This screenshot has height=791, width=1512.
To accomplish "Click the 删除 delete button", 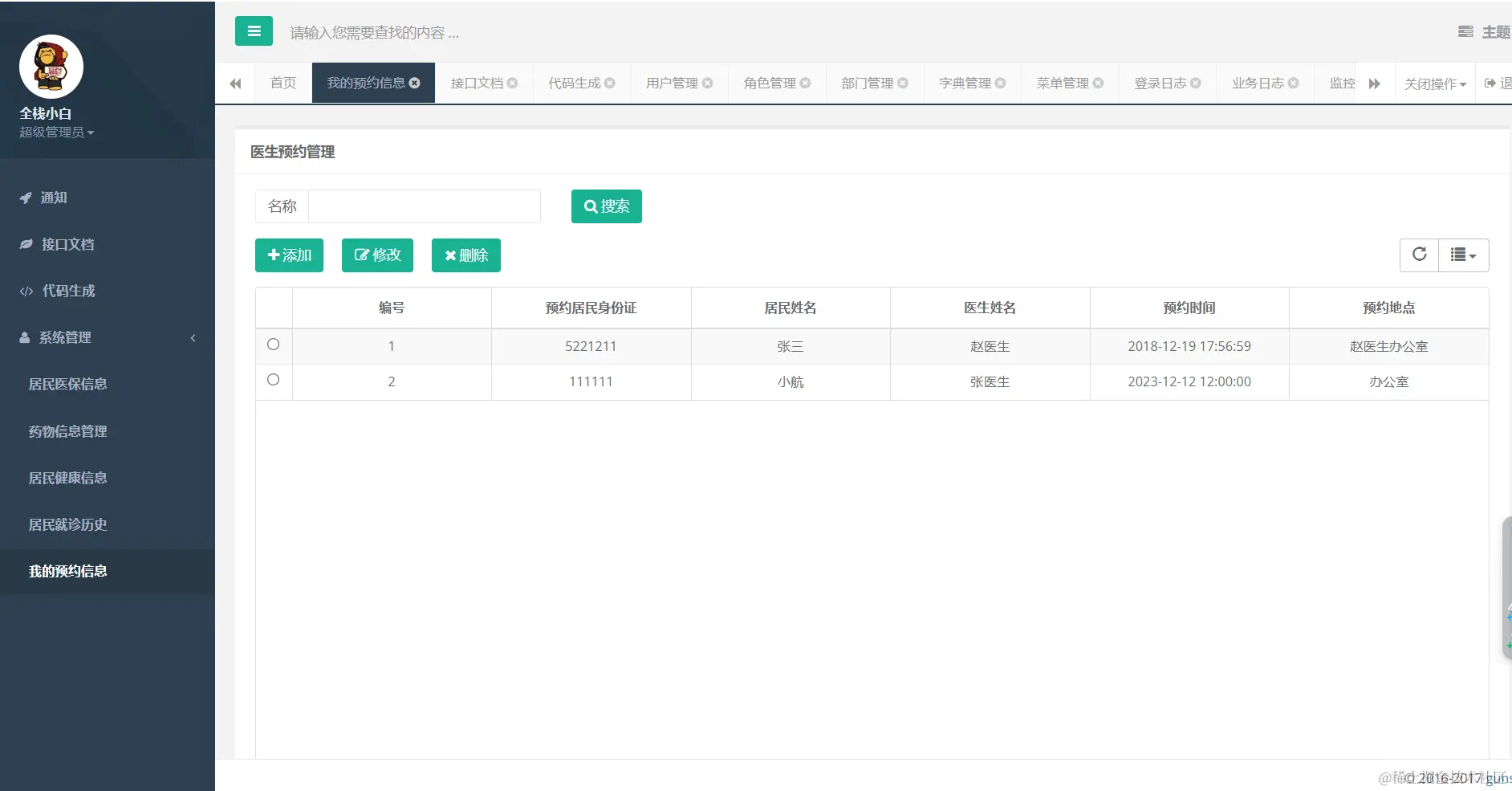I will click(466, 255).
